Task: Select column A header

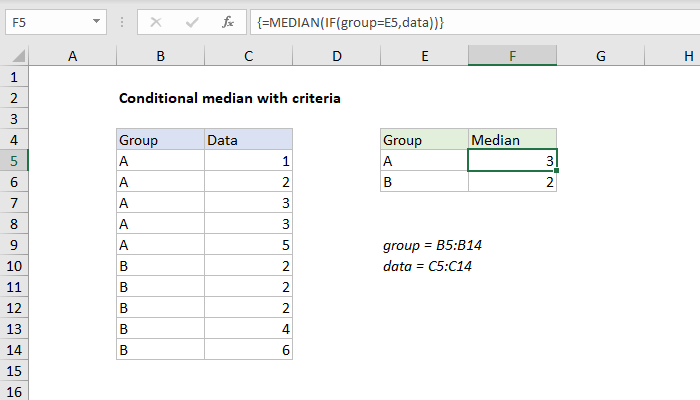Action: click(x=72, y=56)
